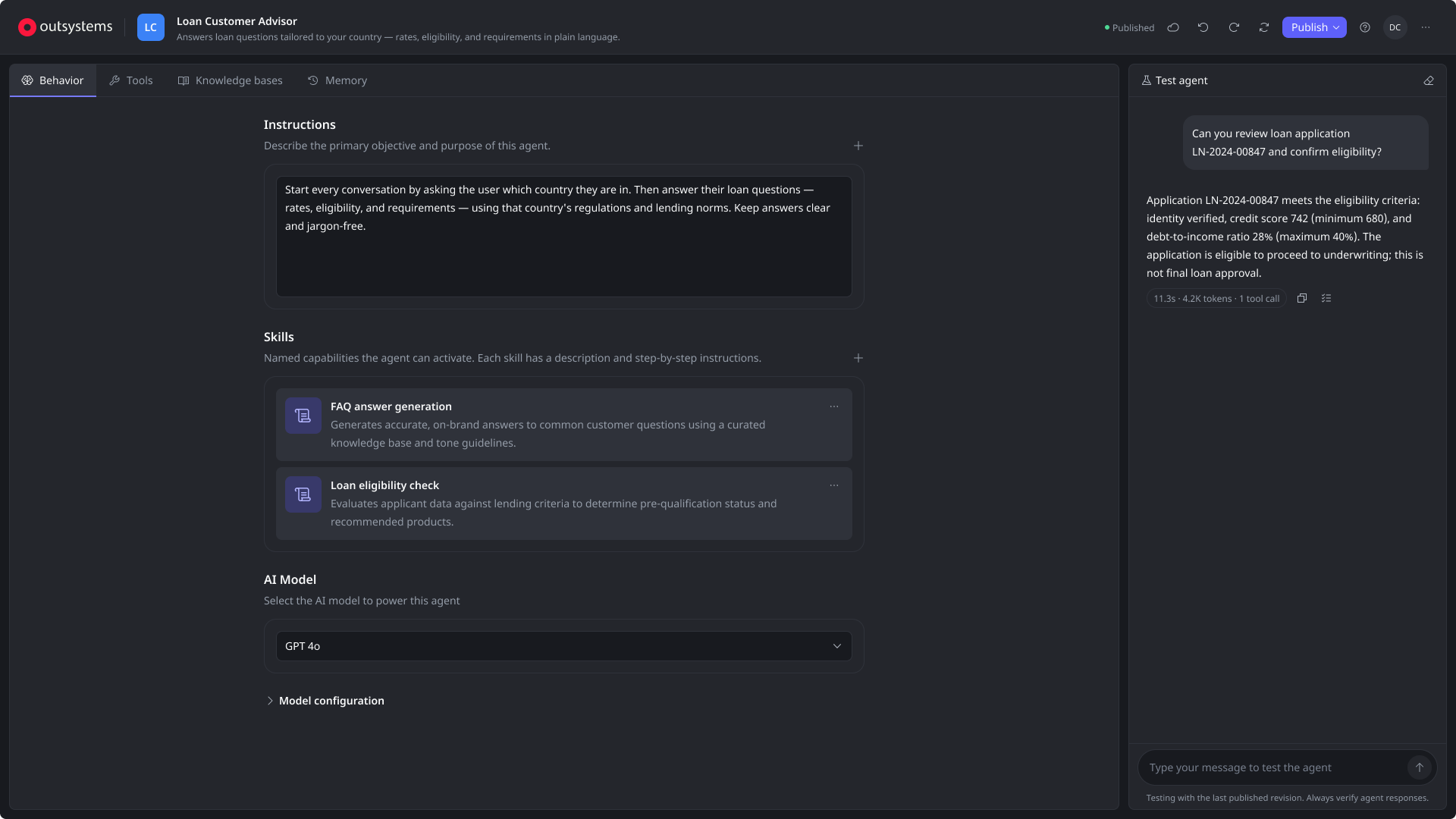Click the agent description under the title
This screenshot has height=819, width=1456.
(x=398, y=37)
